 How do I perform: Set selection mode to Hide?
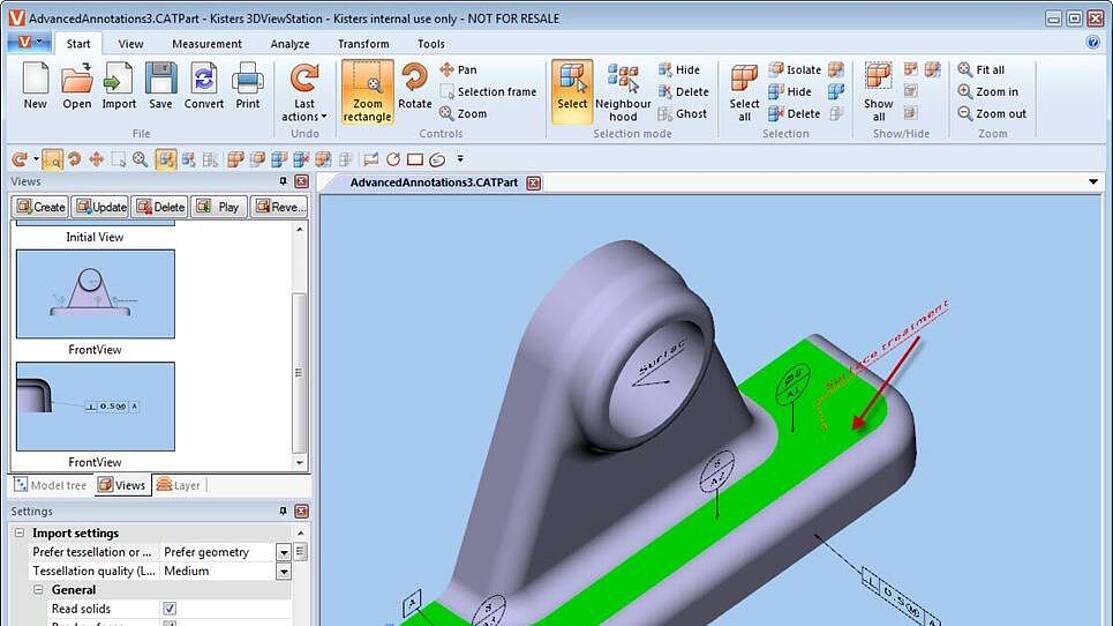pos(679,70)
